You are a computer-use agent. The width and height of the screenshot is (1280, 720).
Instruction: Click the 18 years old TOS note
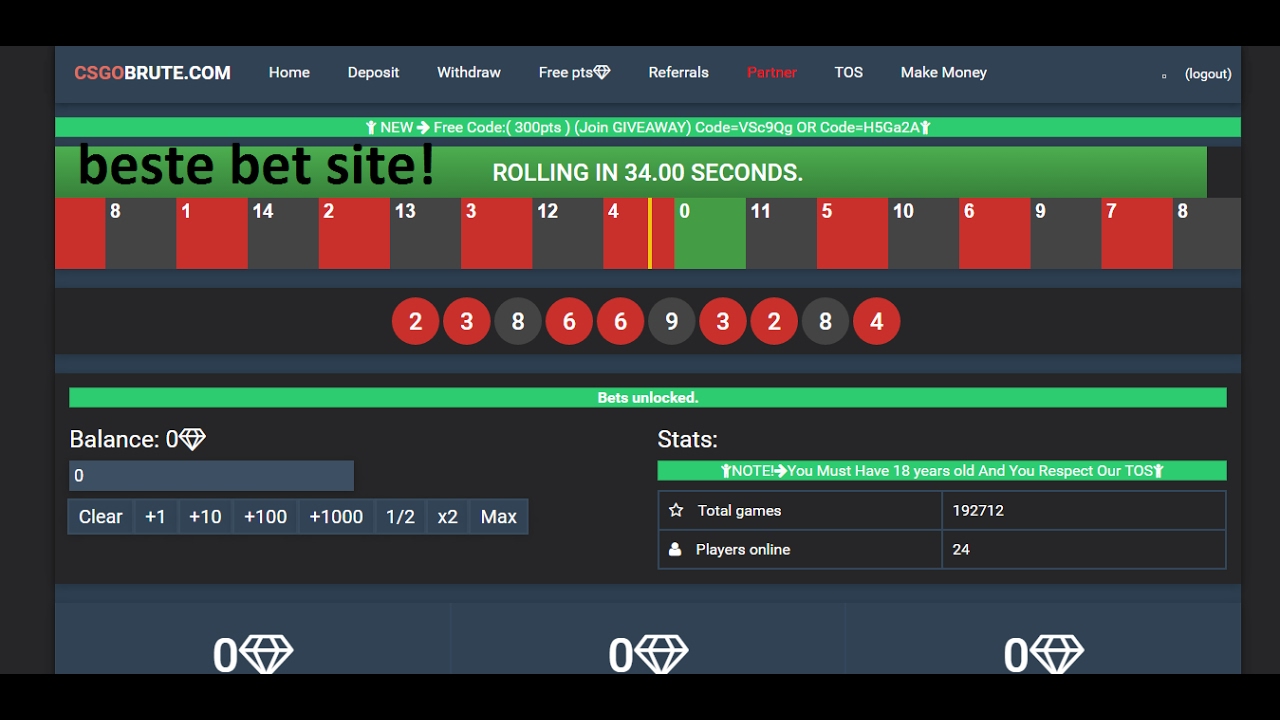tap(942, 471)
